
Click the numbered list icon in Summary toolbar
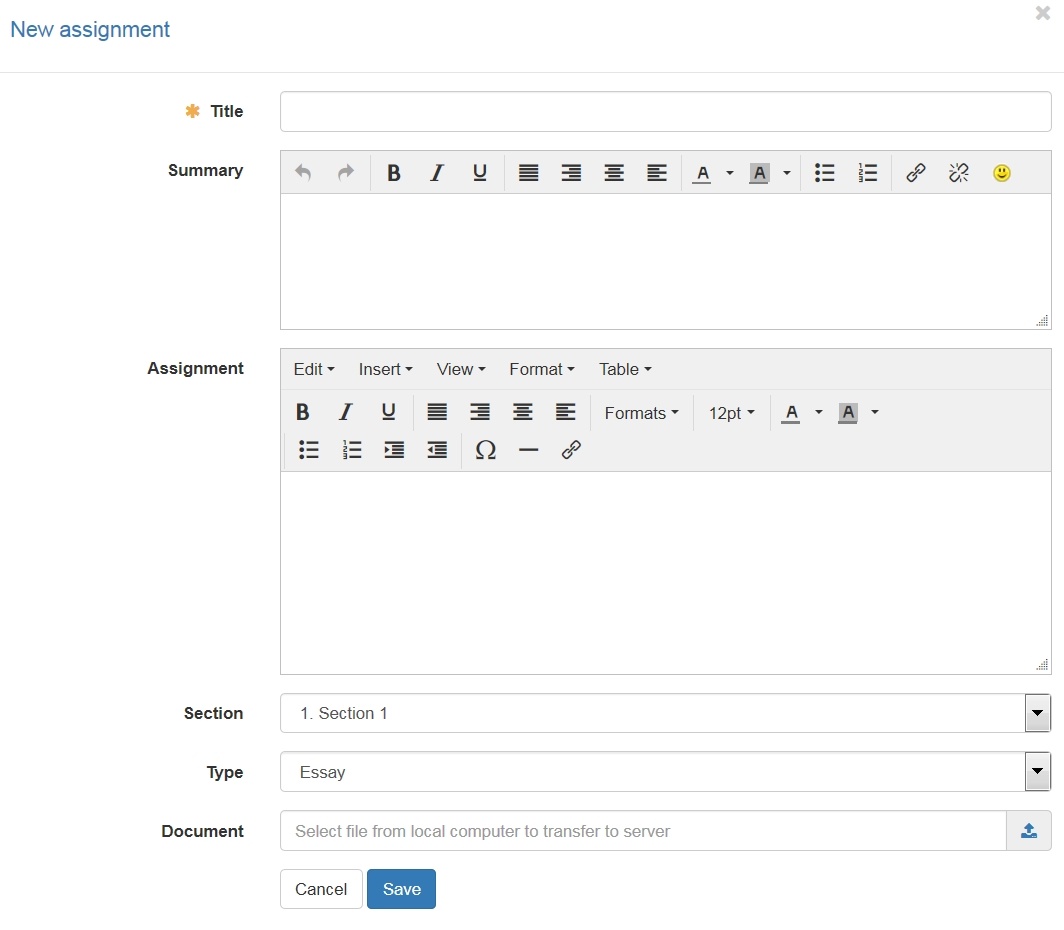click(867, 173)
